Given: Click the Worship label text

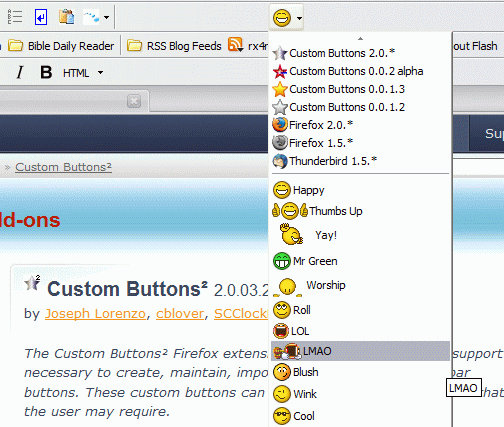Looking at the screenshot, I should (326, 285).
